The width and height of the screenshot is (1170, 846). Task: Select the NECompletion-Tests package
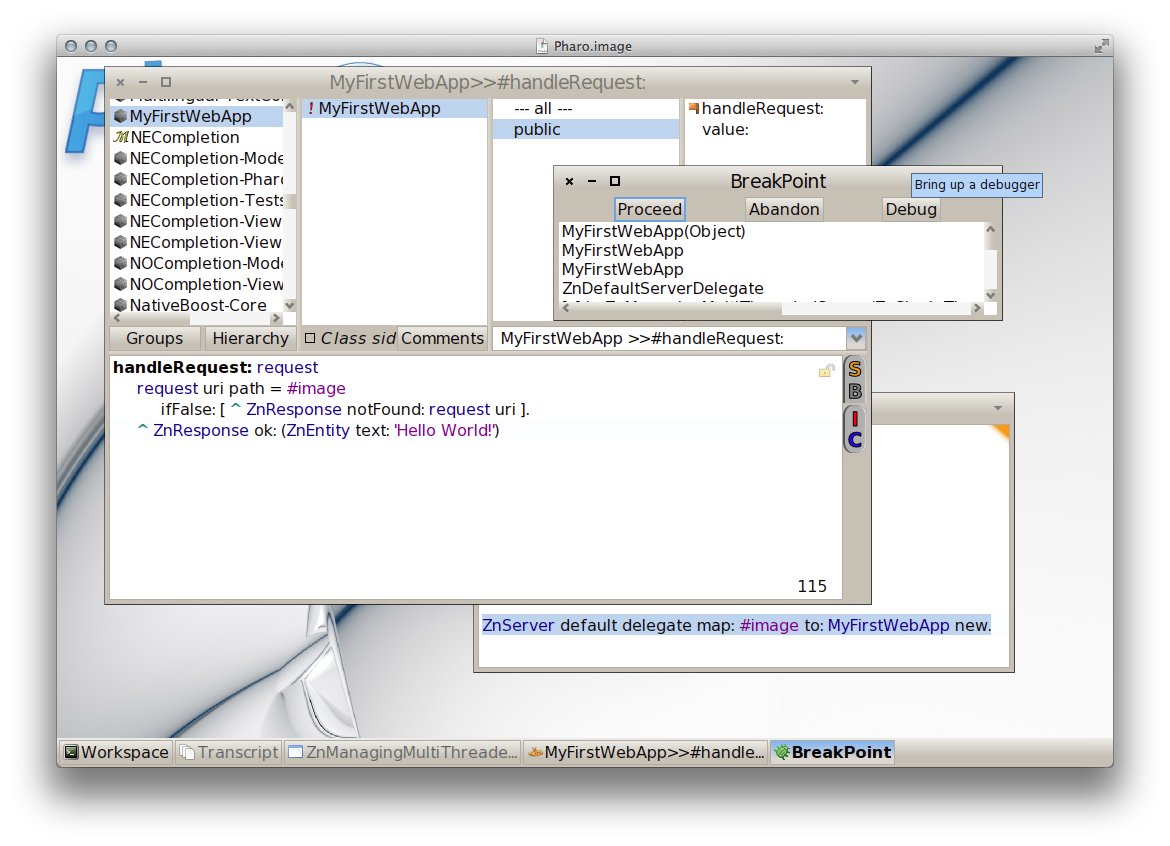click(198, 201)
